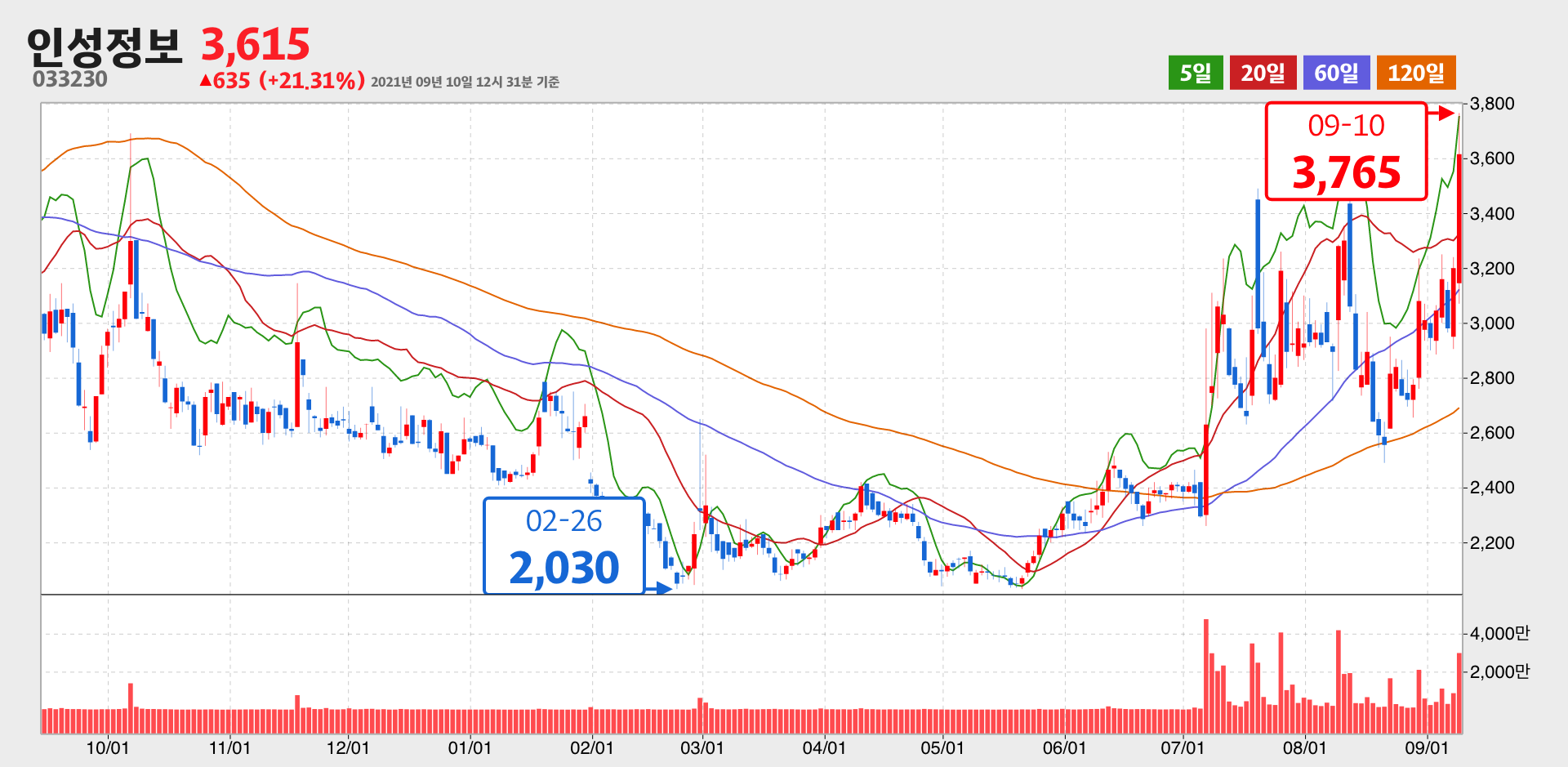Click the 3,600 price axis label
The image size is (1568, 767).
click(x=1492, y=158)
